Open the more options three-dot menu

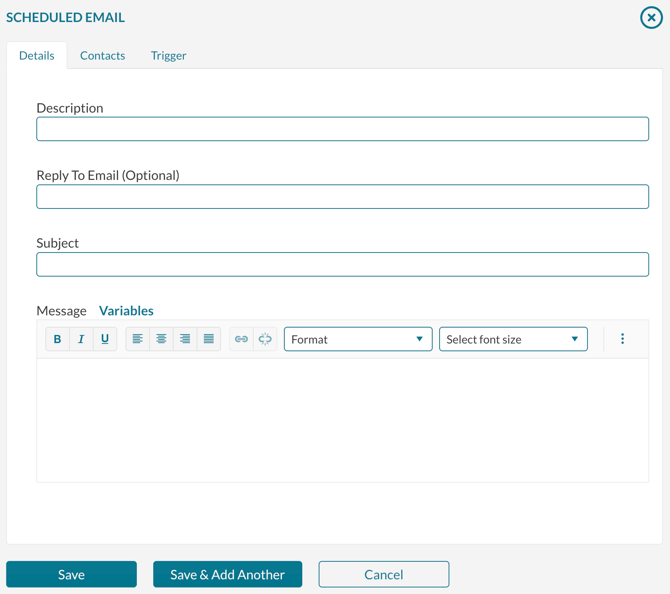point(622,339)
